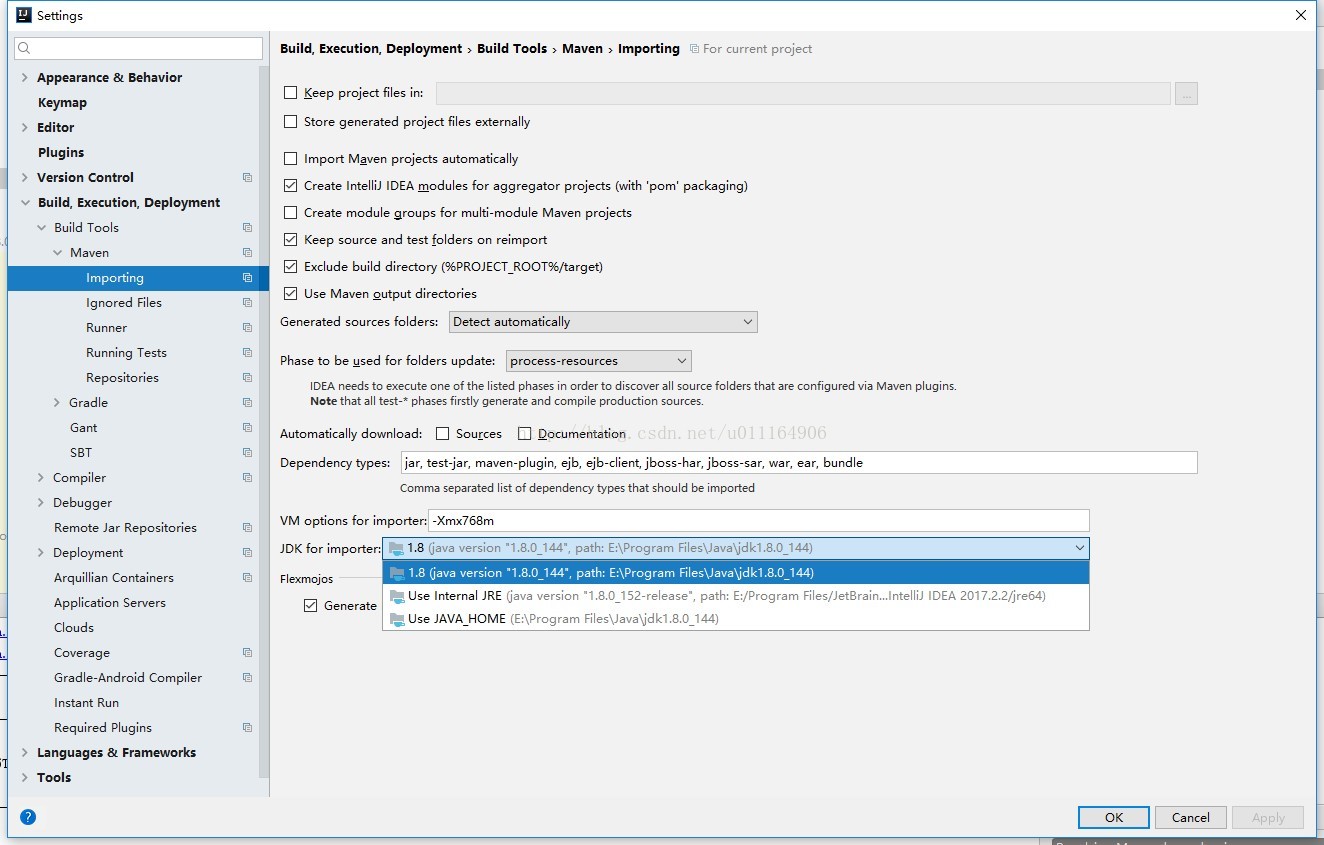Open Phase for folders update dropdown
The width and height of the screenshot is (1324, 845).
(599, 361)
